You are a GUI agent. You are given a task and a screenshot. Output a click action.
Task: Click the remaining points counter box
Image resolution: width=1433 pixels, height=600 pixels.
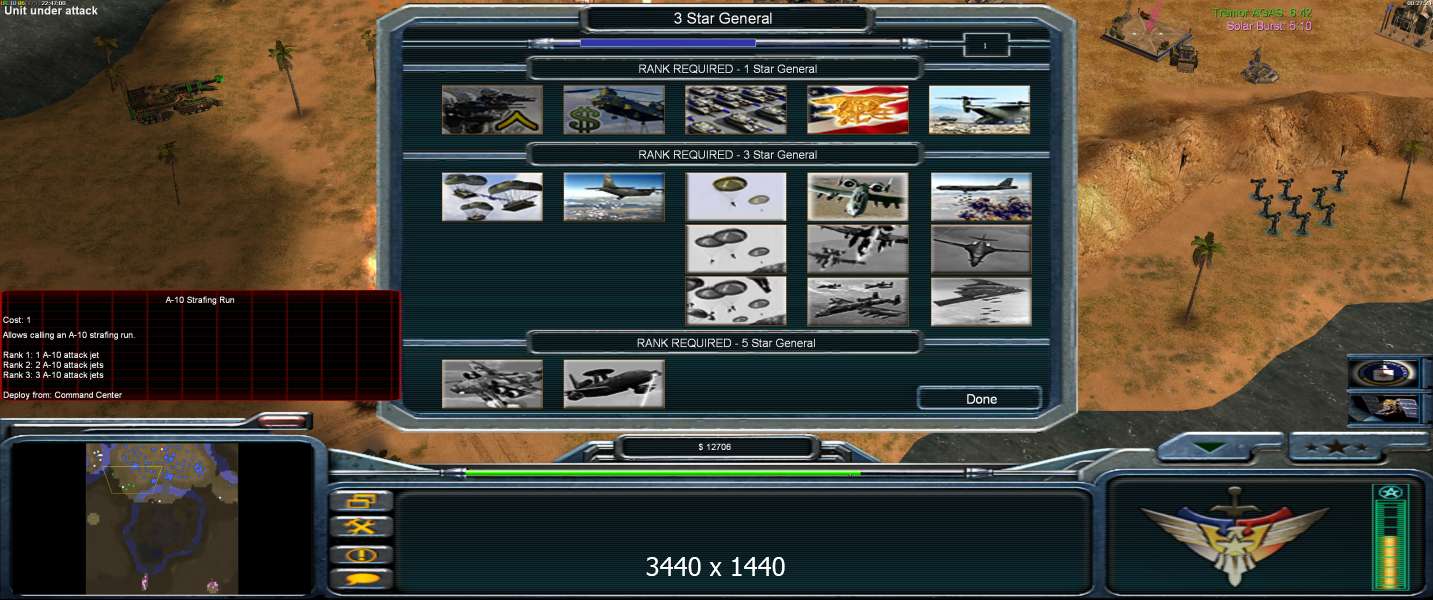(x=985, y=45)
